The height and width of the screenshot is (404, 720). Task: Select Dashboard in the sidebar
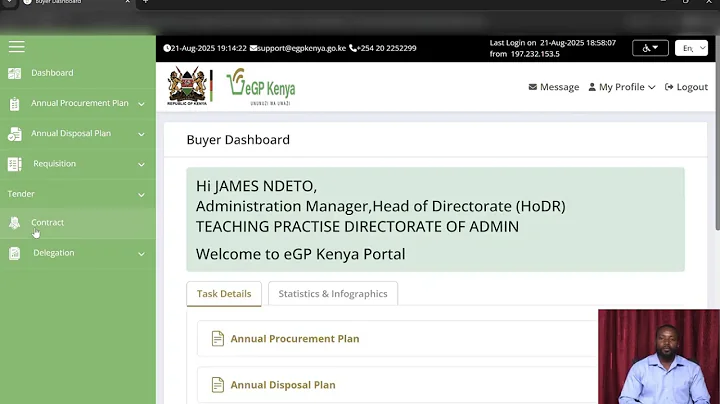[52, 73]
